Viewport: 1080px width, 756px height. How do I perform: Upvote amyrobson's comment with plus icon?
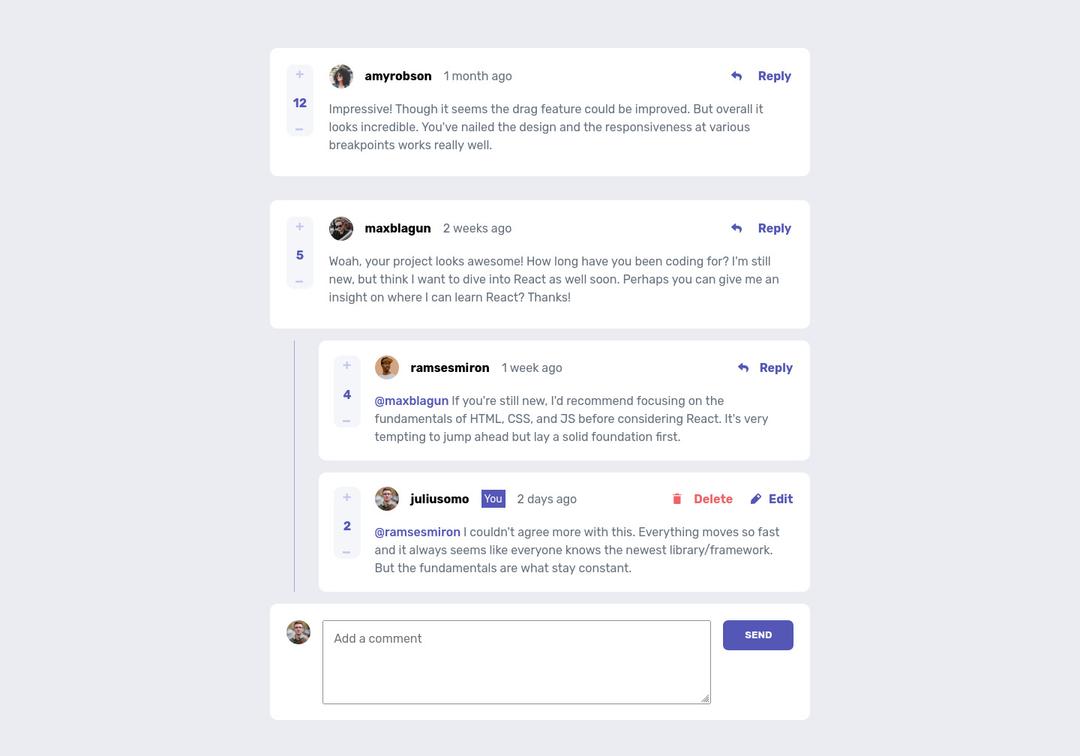(x=299, y=75)
